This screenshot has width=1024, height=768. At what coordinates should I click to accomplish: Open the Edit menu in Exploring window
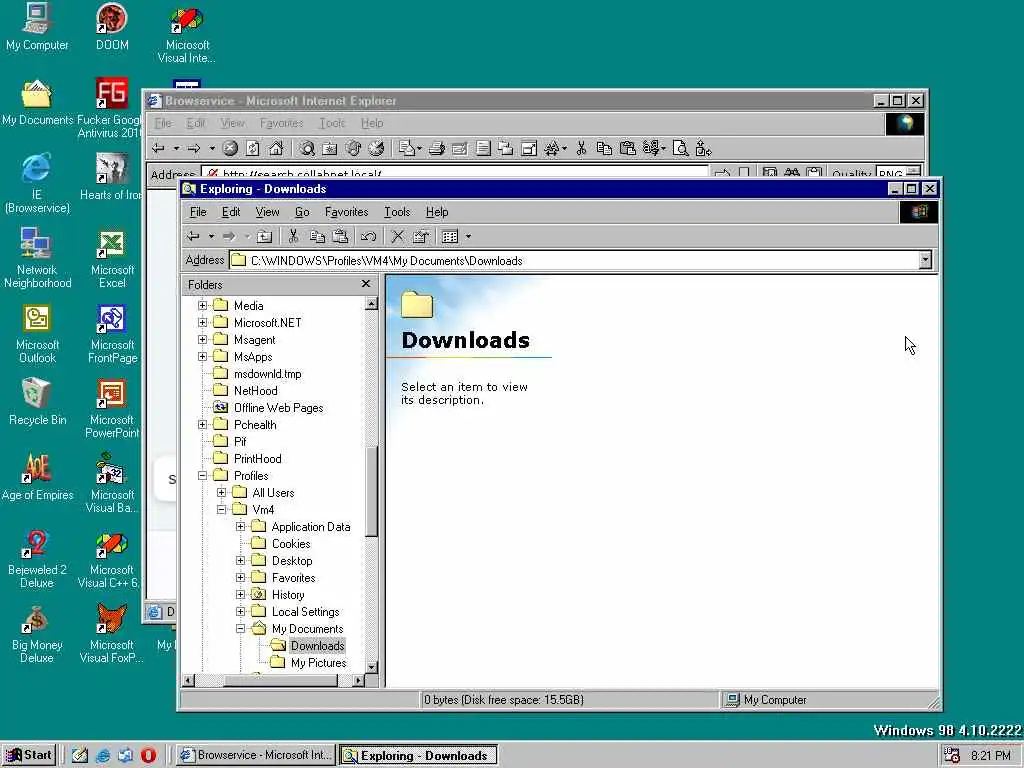231,212
